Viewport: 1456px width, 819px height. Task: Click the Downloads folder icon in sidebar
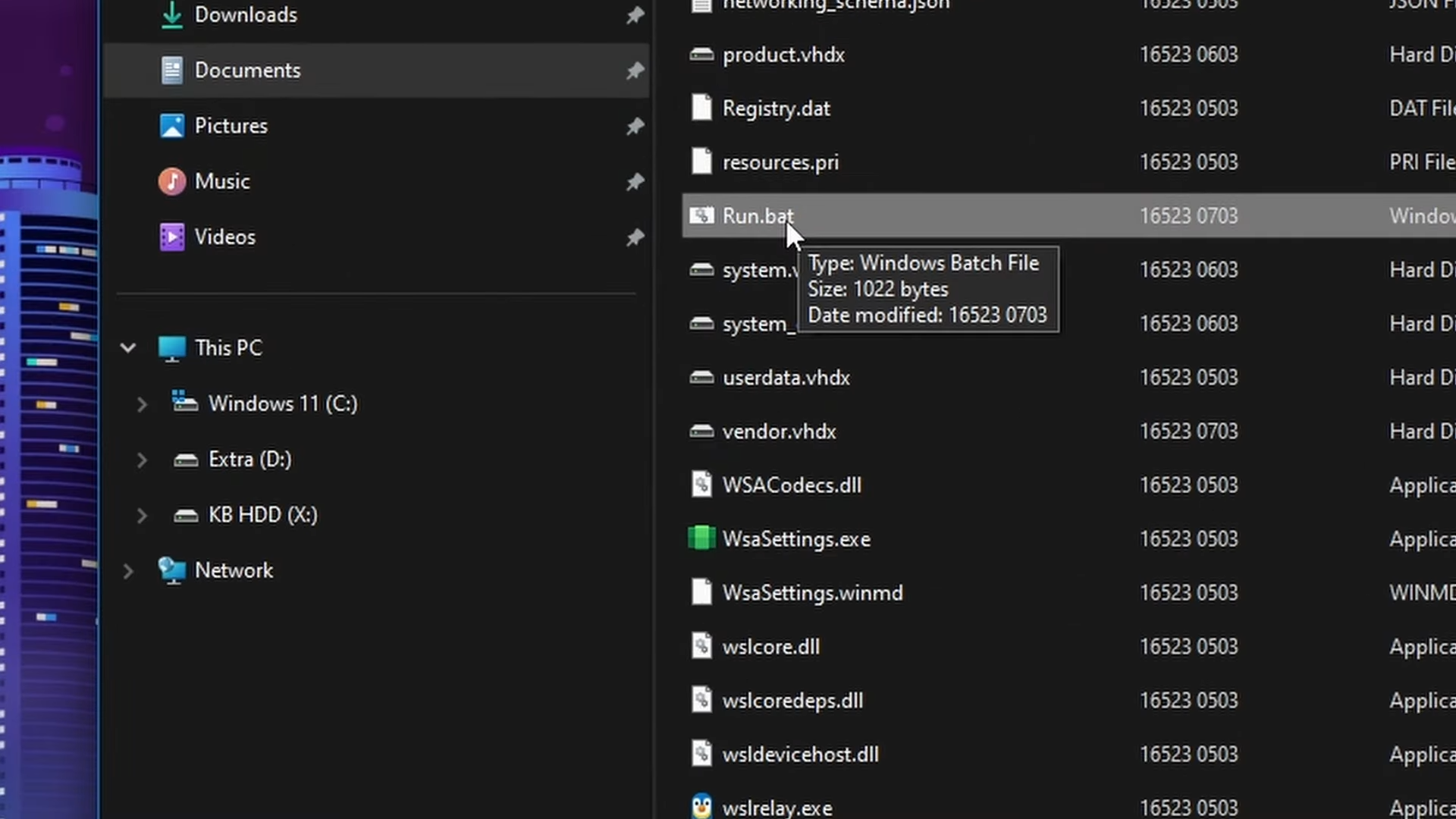pyautogui.click(x=172, y=14)
